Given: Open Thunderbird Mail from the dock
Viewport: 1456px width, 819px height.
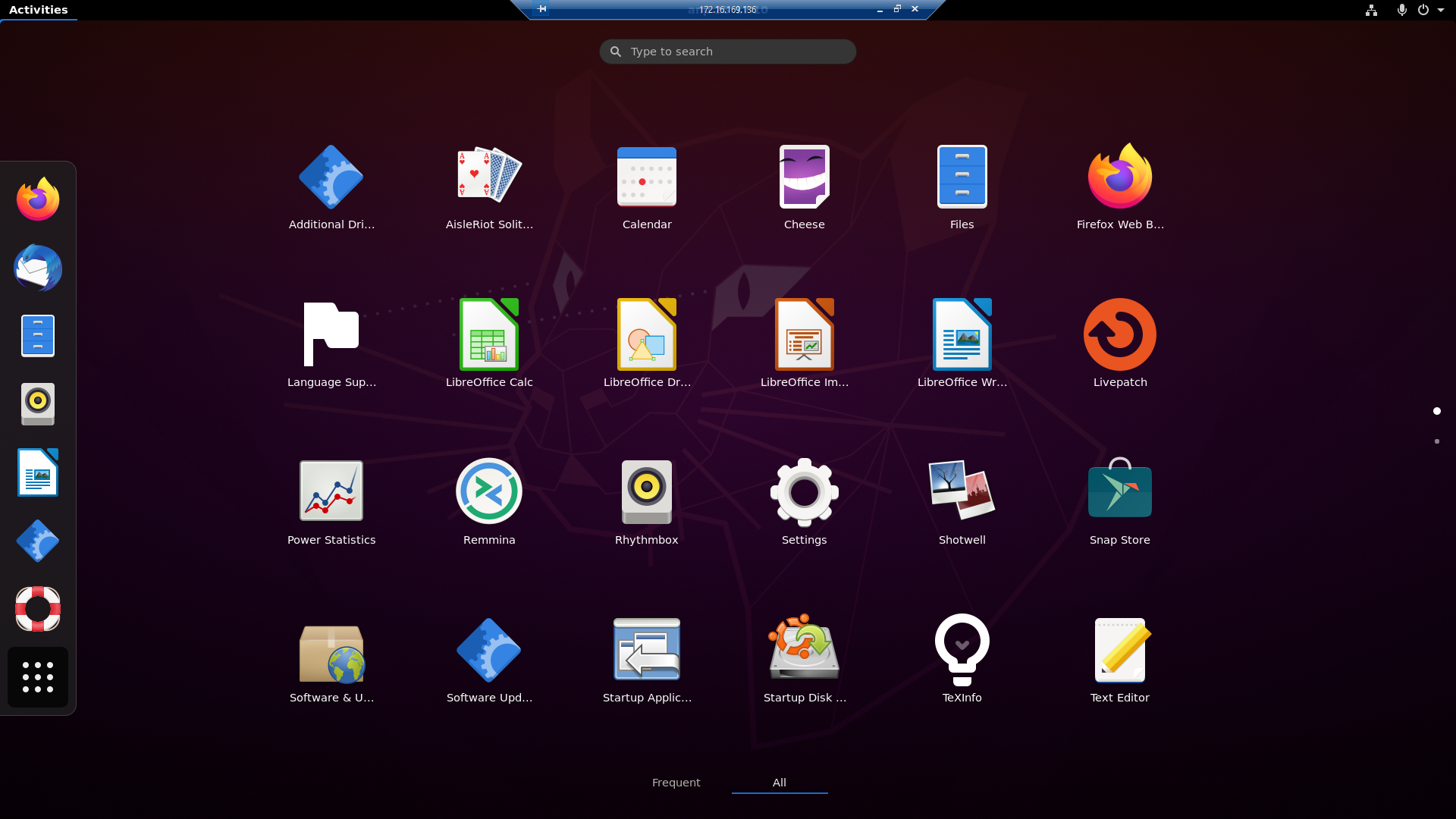Looking at the screenshot, I should click(38, 268).
